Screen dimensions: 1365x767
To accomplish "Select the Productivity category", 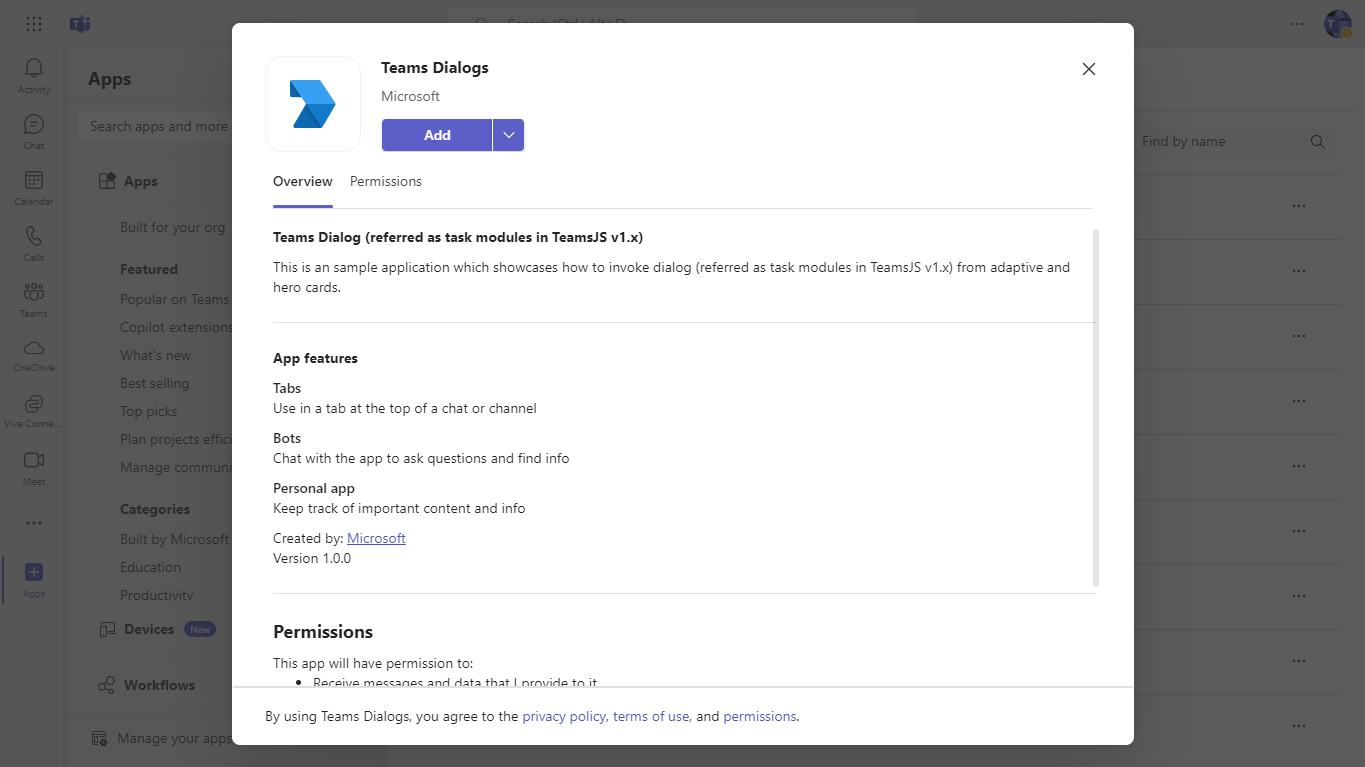I will coord(156,595).
